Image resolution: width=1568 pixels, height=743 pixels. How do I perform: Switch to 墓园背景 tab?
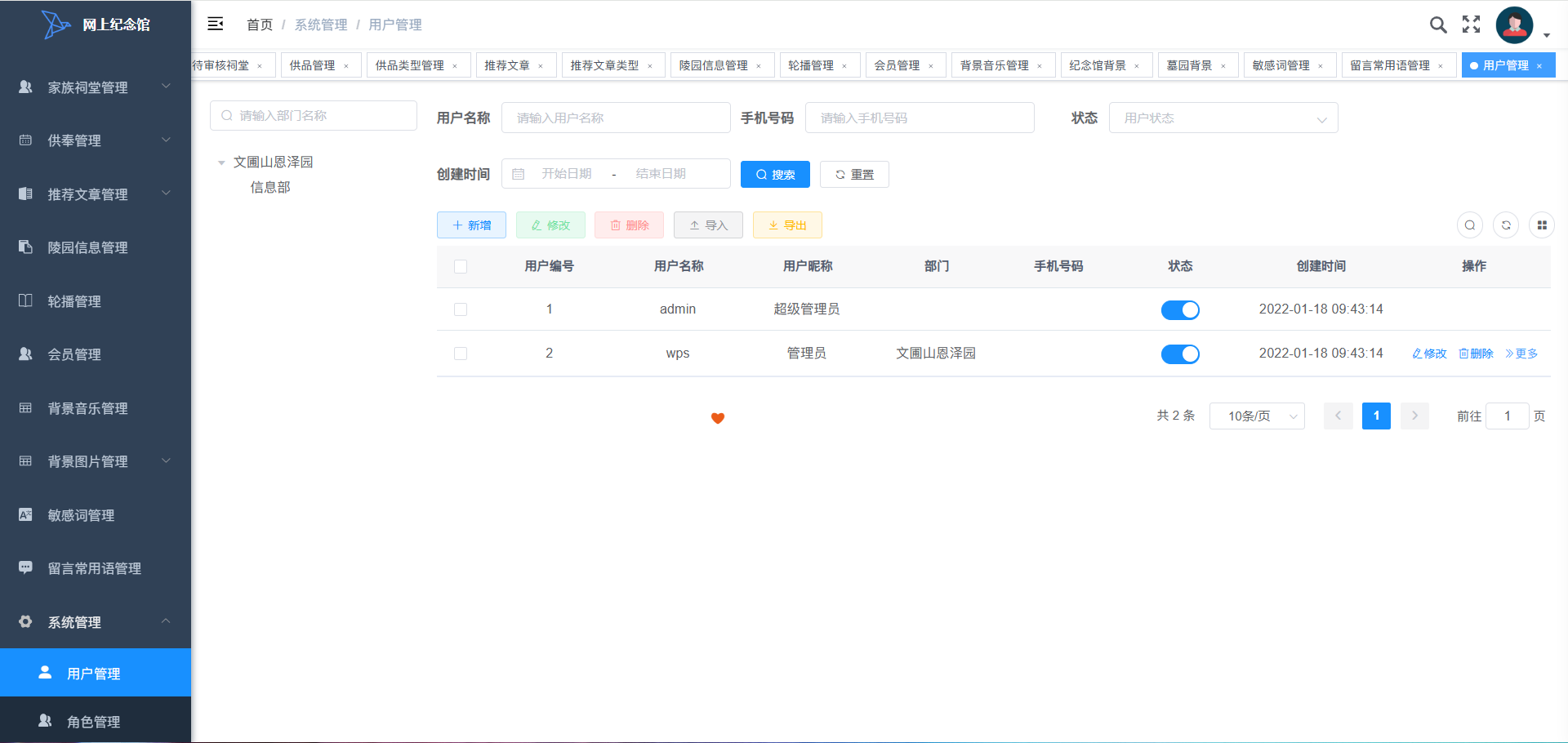[1198, 65]
